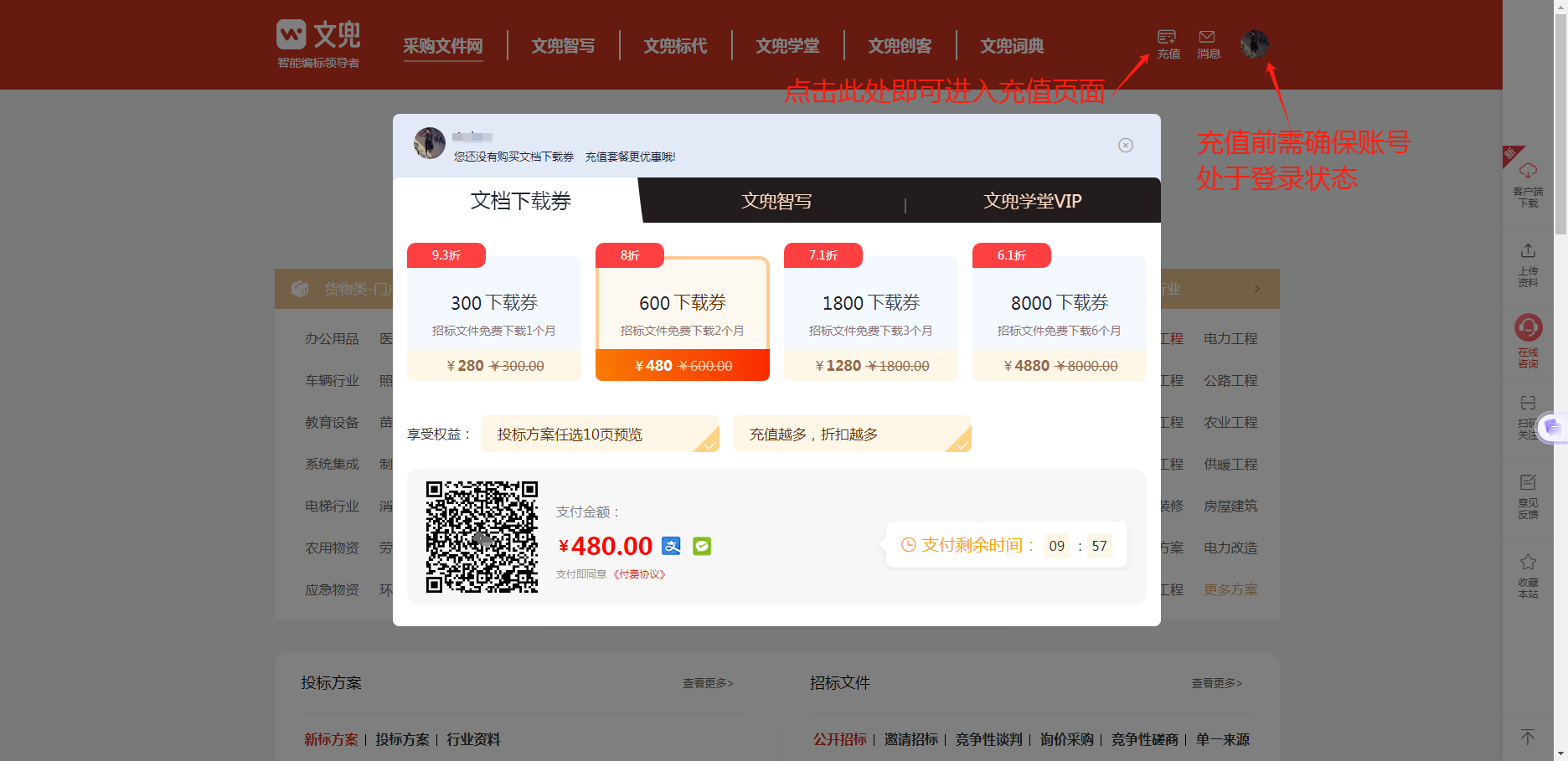Open the 公开招标 tab
This screenshot has width=1568, height=761.
point(840,739)
